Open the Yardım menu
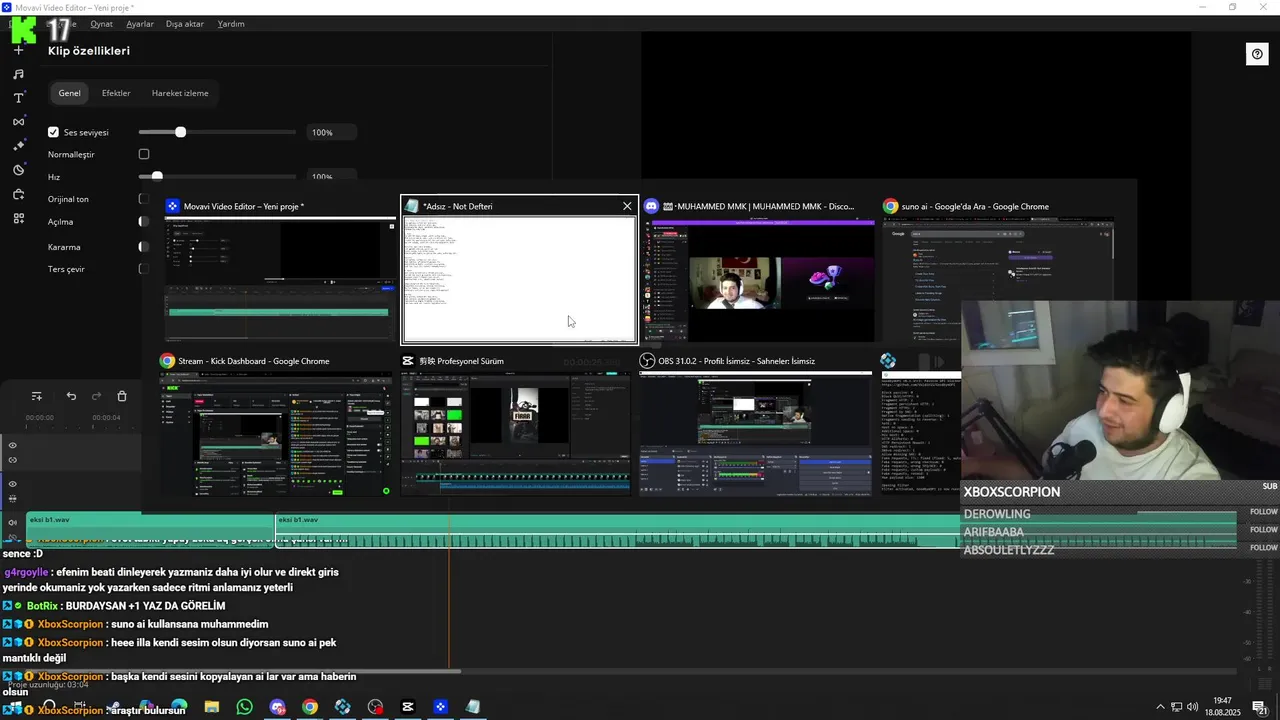 [x=231, y=24]
